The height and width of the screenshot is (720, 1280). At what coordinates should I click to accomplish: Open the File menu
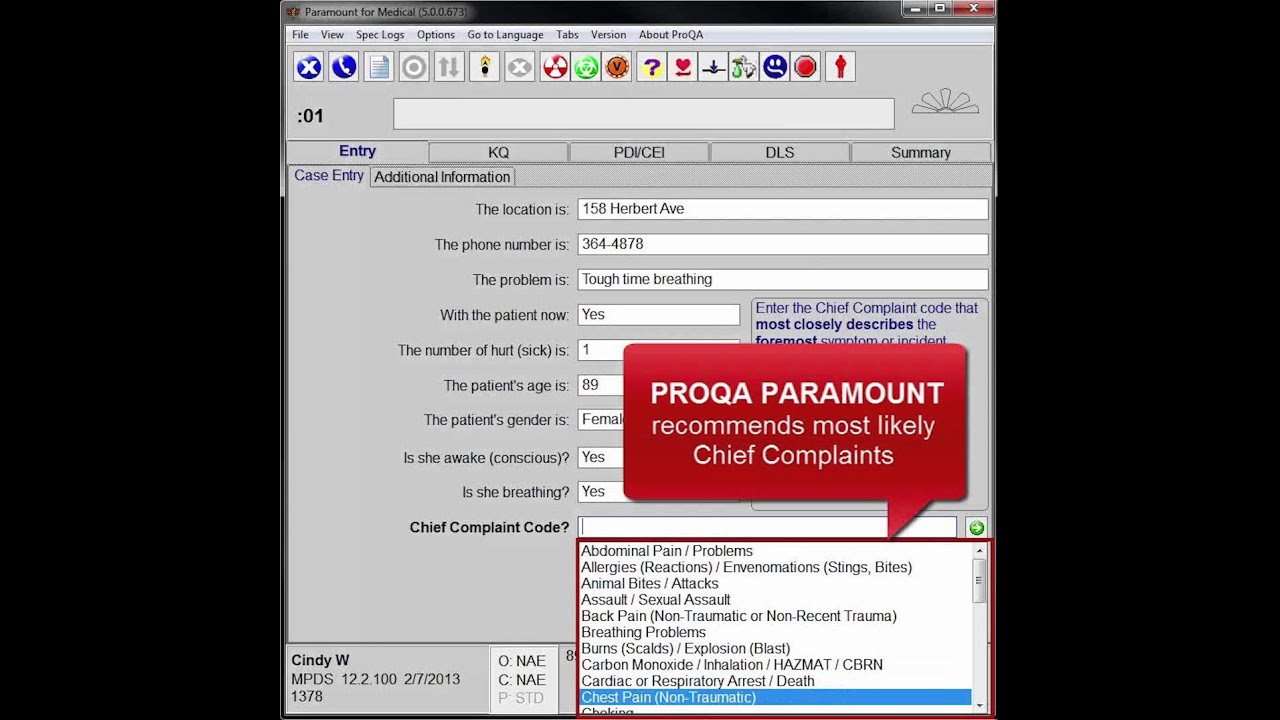point(300,35)
